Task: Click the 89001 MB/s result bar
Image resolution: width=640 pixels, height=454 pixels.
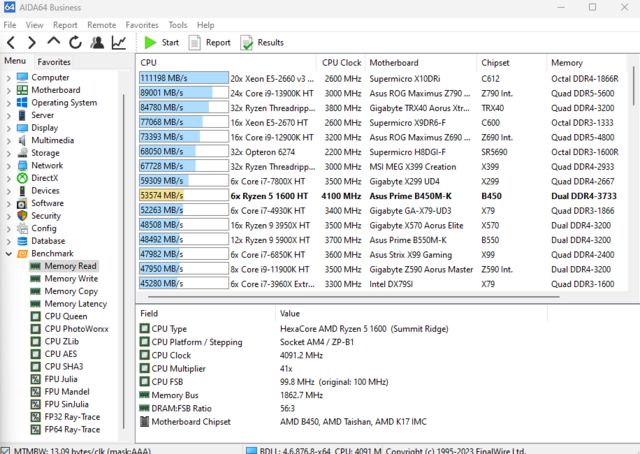Action: coord(184,93)
